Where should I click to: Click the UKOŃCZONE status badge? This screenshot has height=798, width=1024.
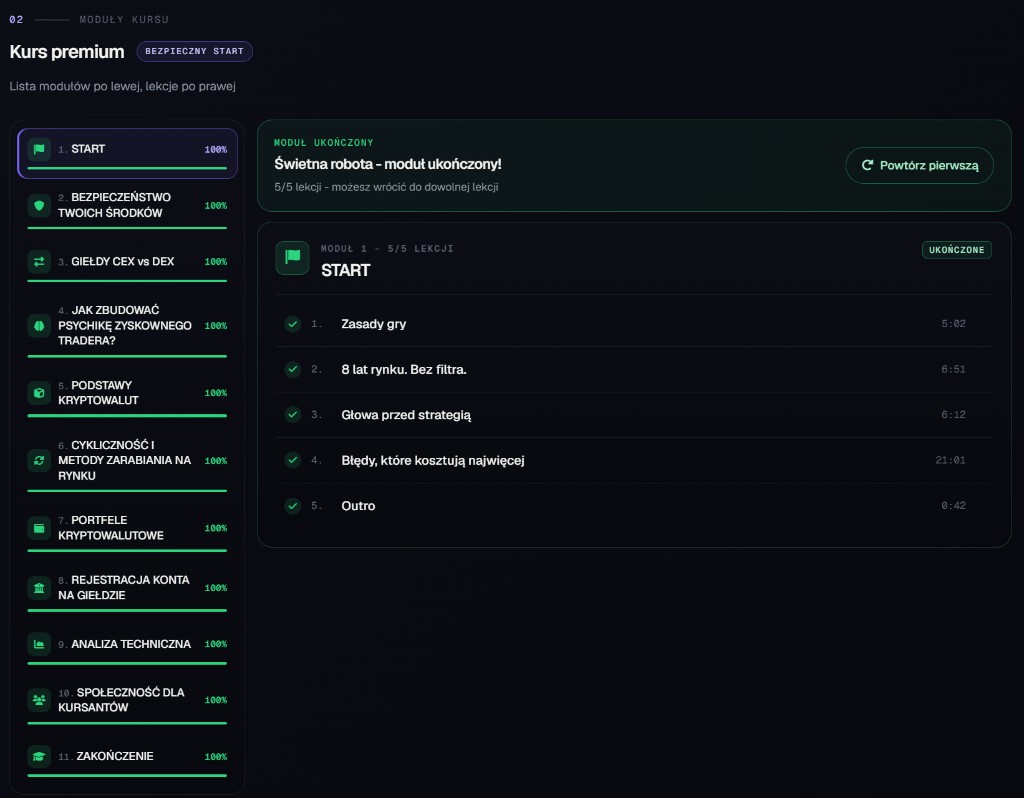tap(957, 250)
